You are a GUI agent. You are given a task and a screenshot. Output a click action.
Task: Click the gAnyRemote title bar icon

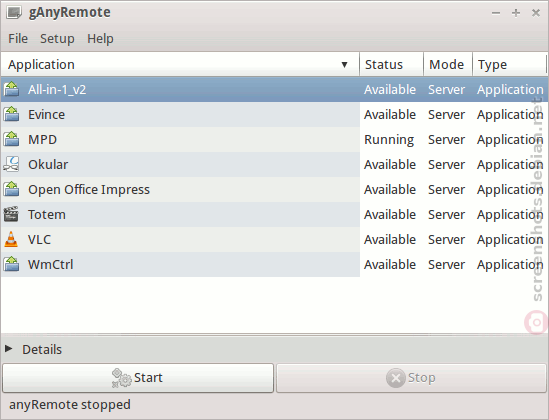(x=14, y=13)
